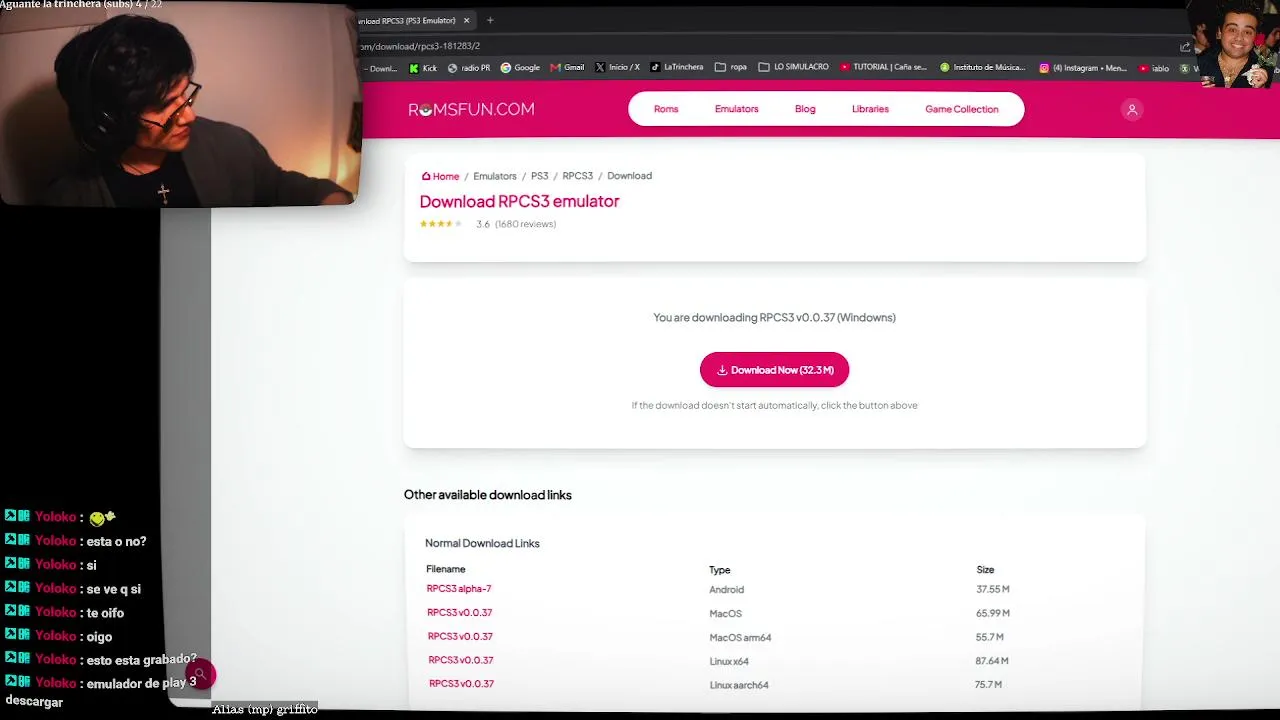This screenshot has width=1280, height=720.
Task: Click the RPCS3 alpha-7 Android download link
Action: tap(459, 589)
